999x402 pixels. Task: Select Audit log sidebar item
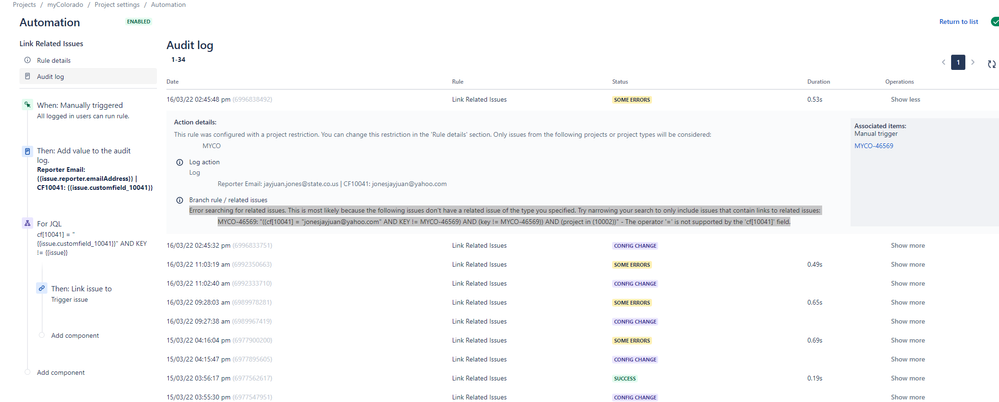88,76
